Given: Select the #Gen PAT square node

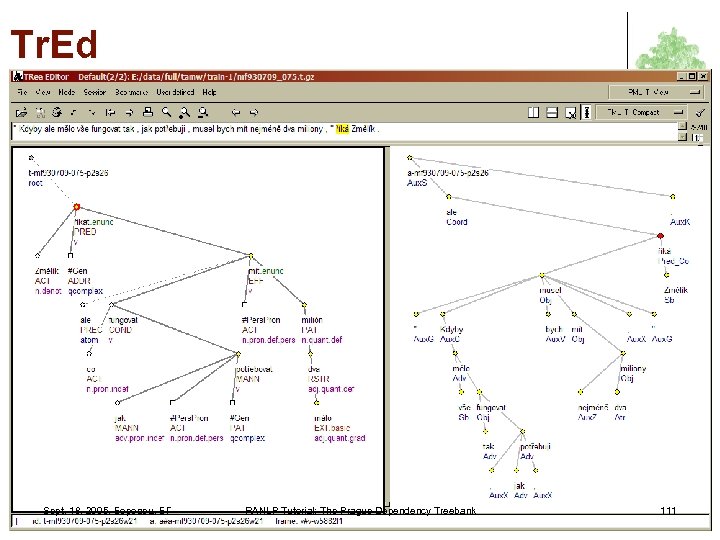Looking at the screenshot, I should (x=232, y=403).
